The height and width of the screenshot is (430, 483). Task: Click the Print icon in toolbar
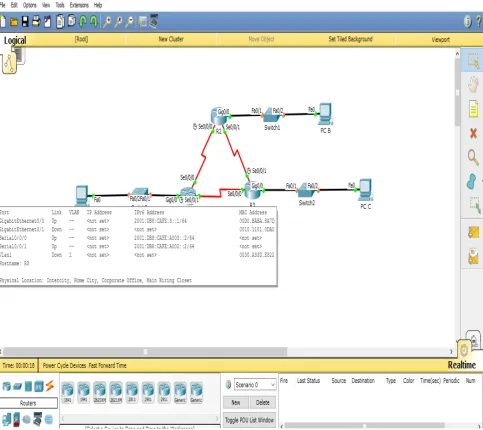pyautogui.click(x=36, y=22)
